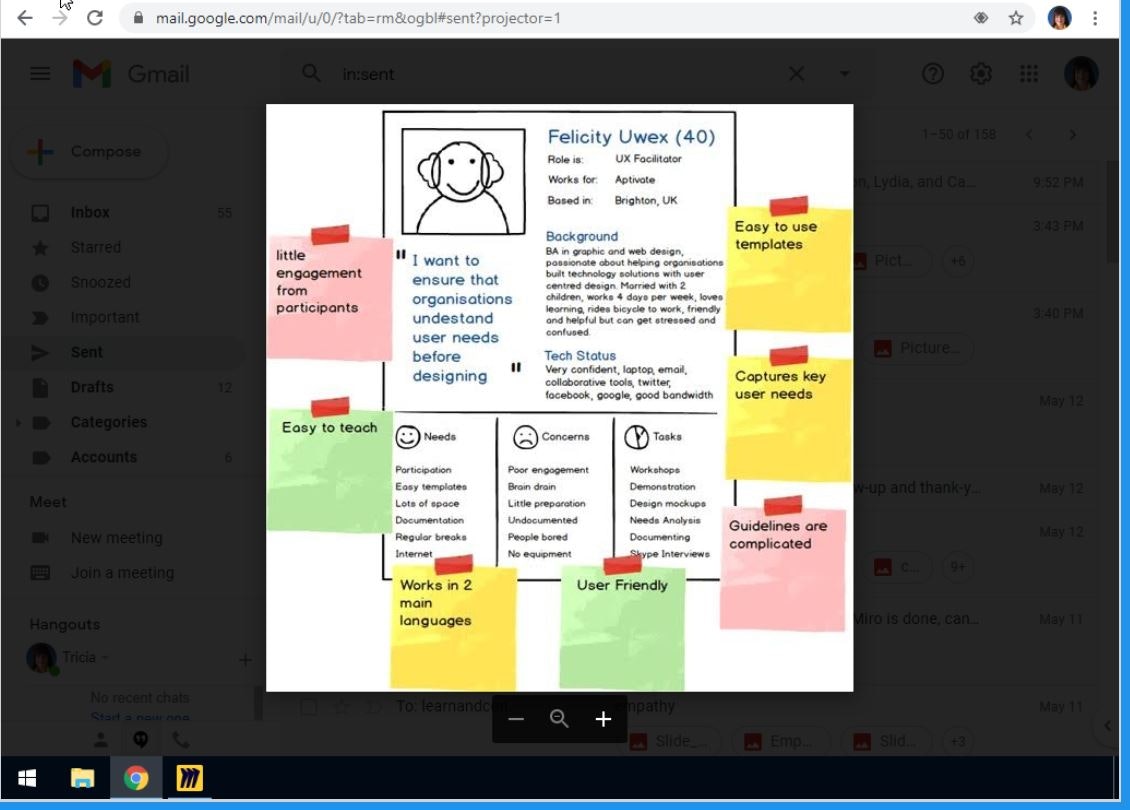1130x810 pixels.
Task: Click the Felicity Uwex persona image
Action: tap(559, 398)
